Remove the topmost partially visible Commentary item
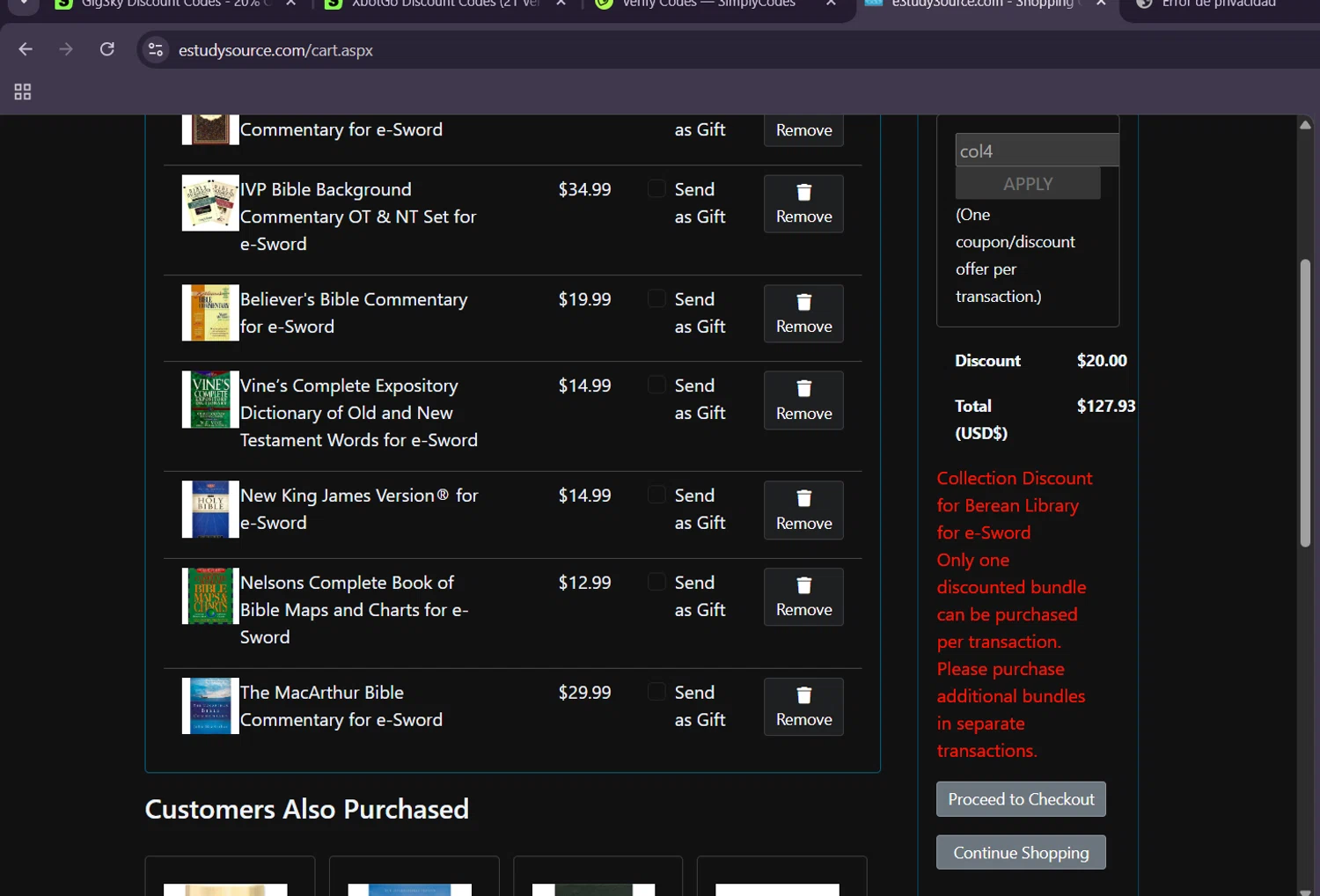1320x896 pixels. [x=803, y=130]
